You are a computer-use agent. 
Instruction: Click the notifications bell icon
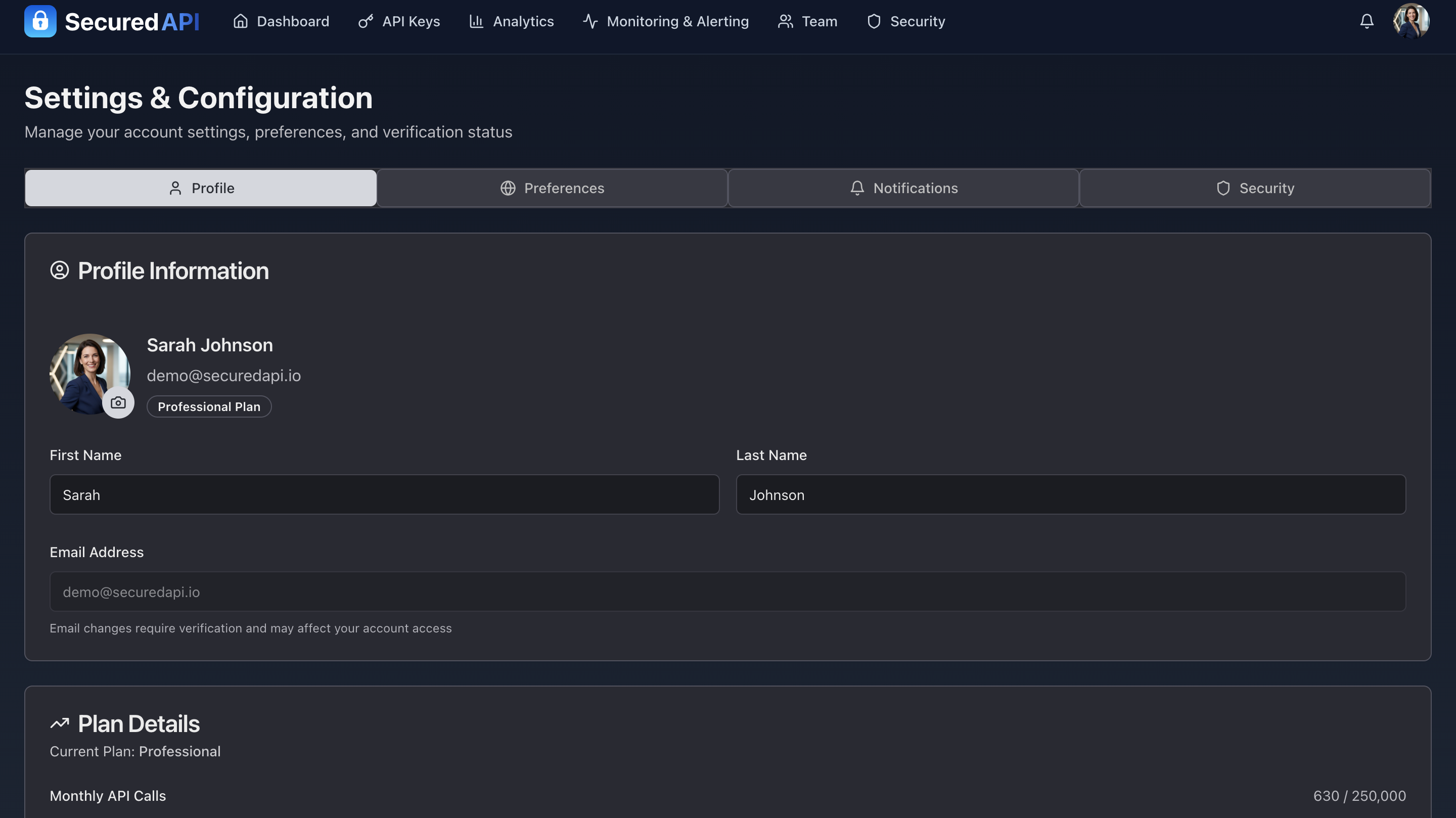point(1367,21)
